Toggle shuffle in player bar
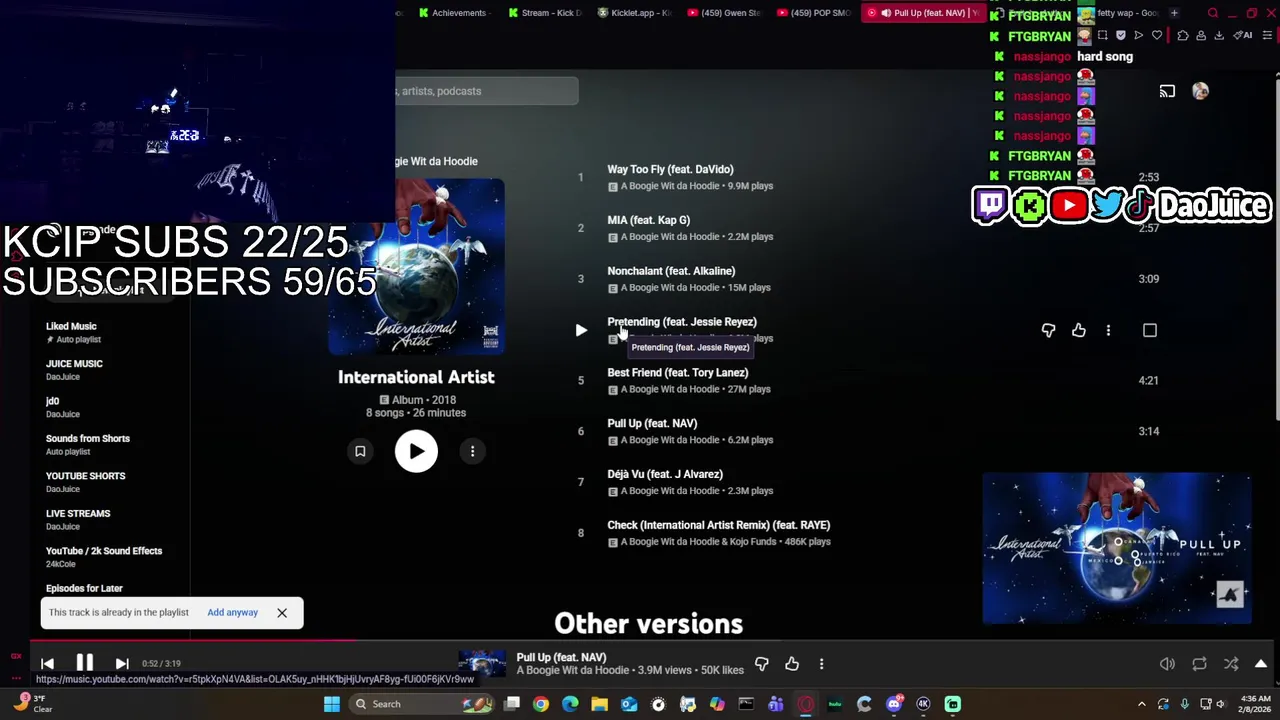 (x=1231, y=664)
